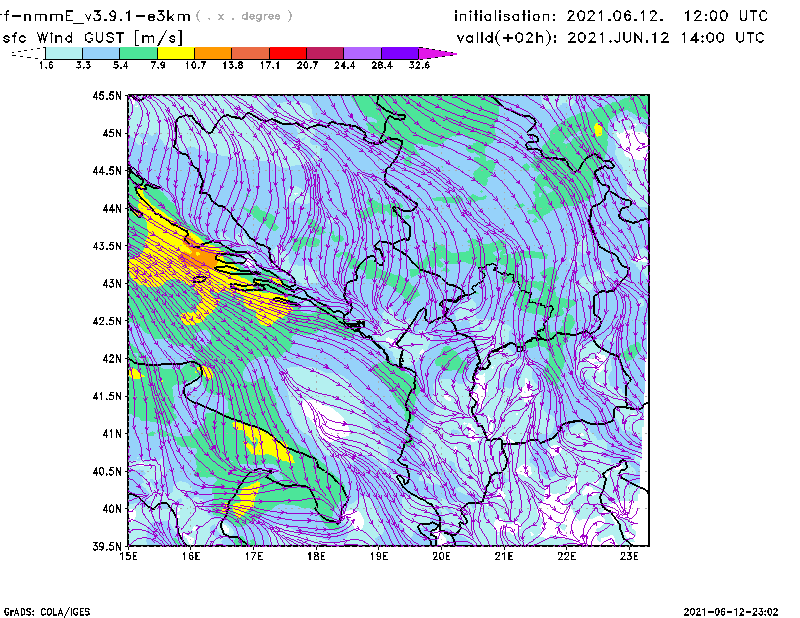Click the light blue 3.3–5.4 legend swatch
This screenshot has width=800, height=618.
click(101, 53)
